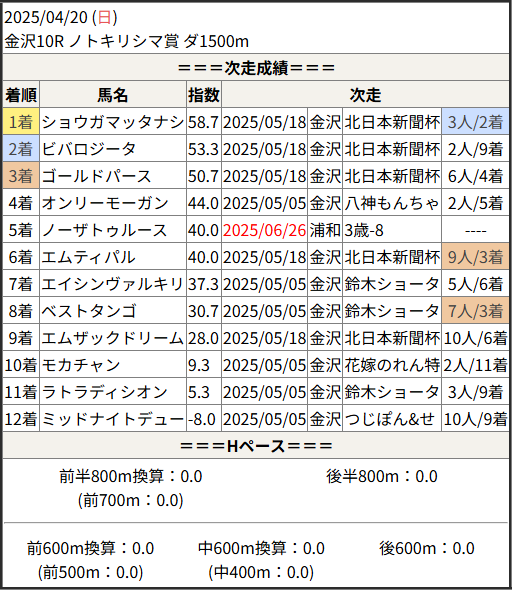Open the エムザックドリーム row name
Screen dimensions: 512x590
[112, 338]
